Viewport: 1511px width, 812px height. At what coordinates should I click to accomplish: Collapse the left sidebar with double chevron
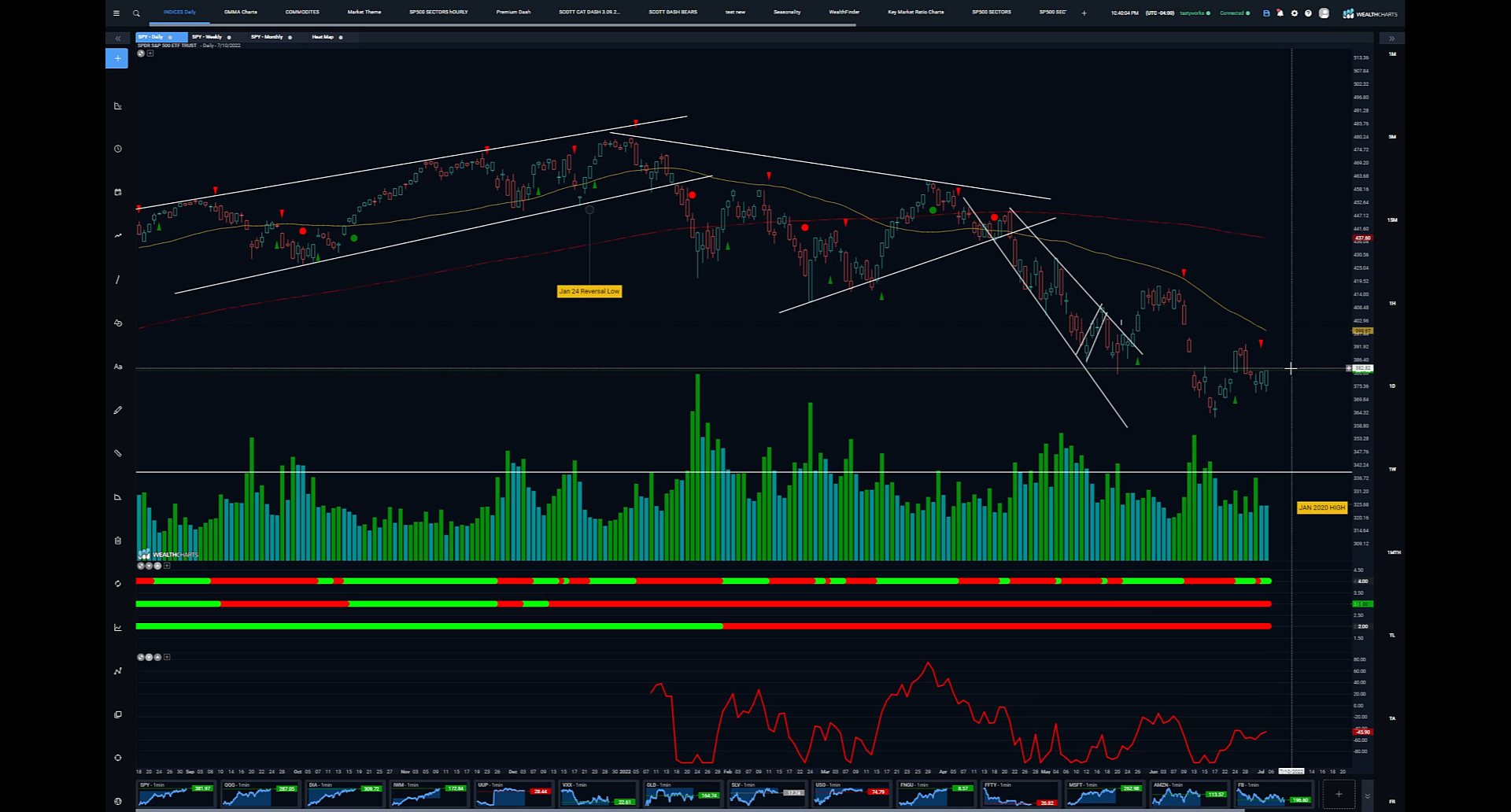pos(118,38)
